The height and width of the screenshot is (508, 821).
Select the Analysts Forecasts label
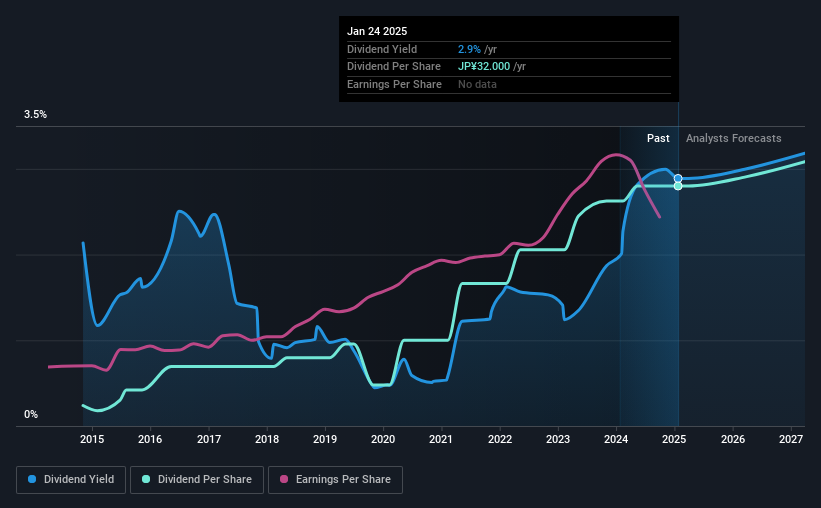(x=734, y=138)
